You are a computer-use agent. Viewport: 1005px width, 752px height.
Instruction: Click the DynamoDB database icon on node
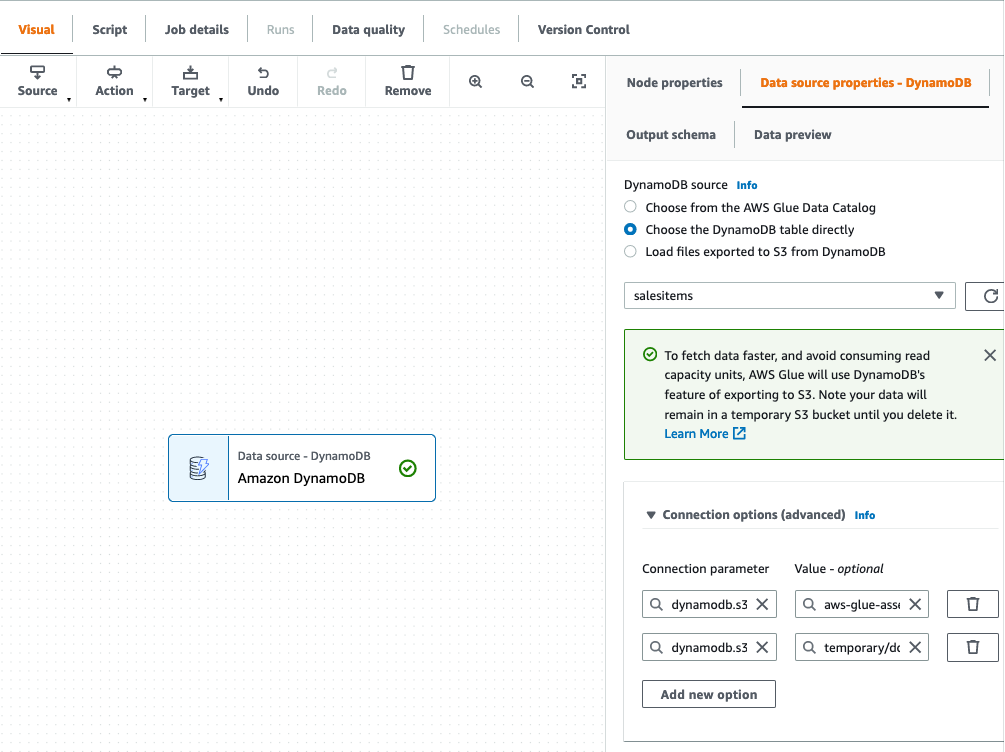pyautogui.click(x=199, y=468)
